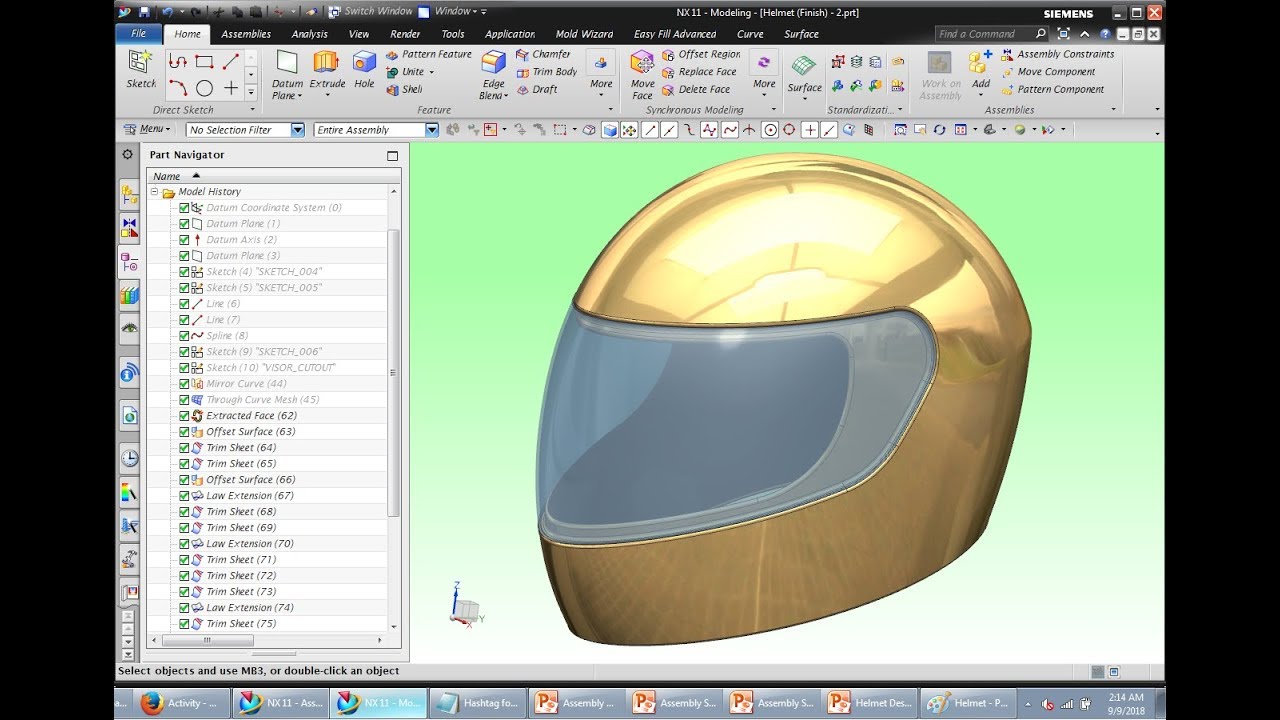The image size is (1280, 720).
Task: Toggle the Trim Sheet (64) checkbox
Action: tap(184, 448)
